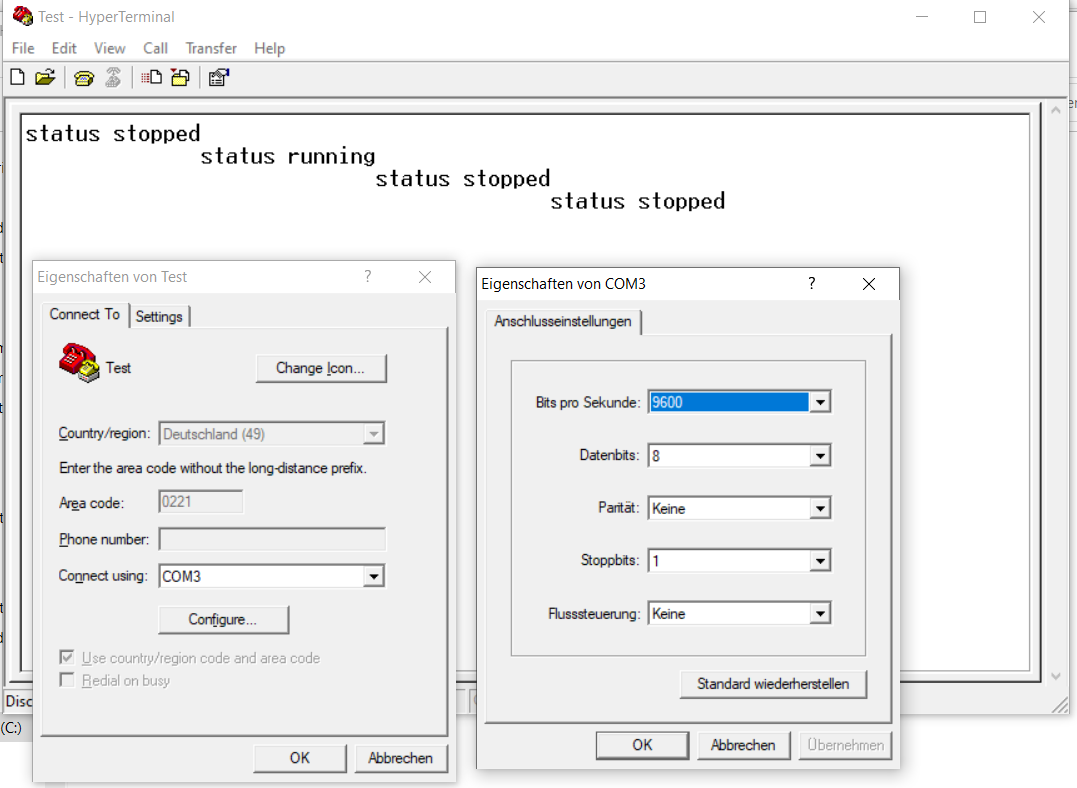Open the Stoppbits dropdown
This screenshot has height=788, width=1077.
click(x=820, y=561)
